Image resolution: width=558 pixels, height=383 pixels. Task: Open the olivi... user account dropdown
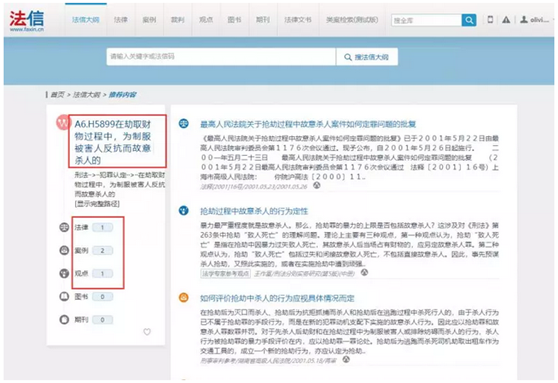[x=538, y=20]
